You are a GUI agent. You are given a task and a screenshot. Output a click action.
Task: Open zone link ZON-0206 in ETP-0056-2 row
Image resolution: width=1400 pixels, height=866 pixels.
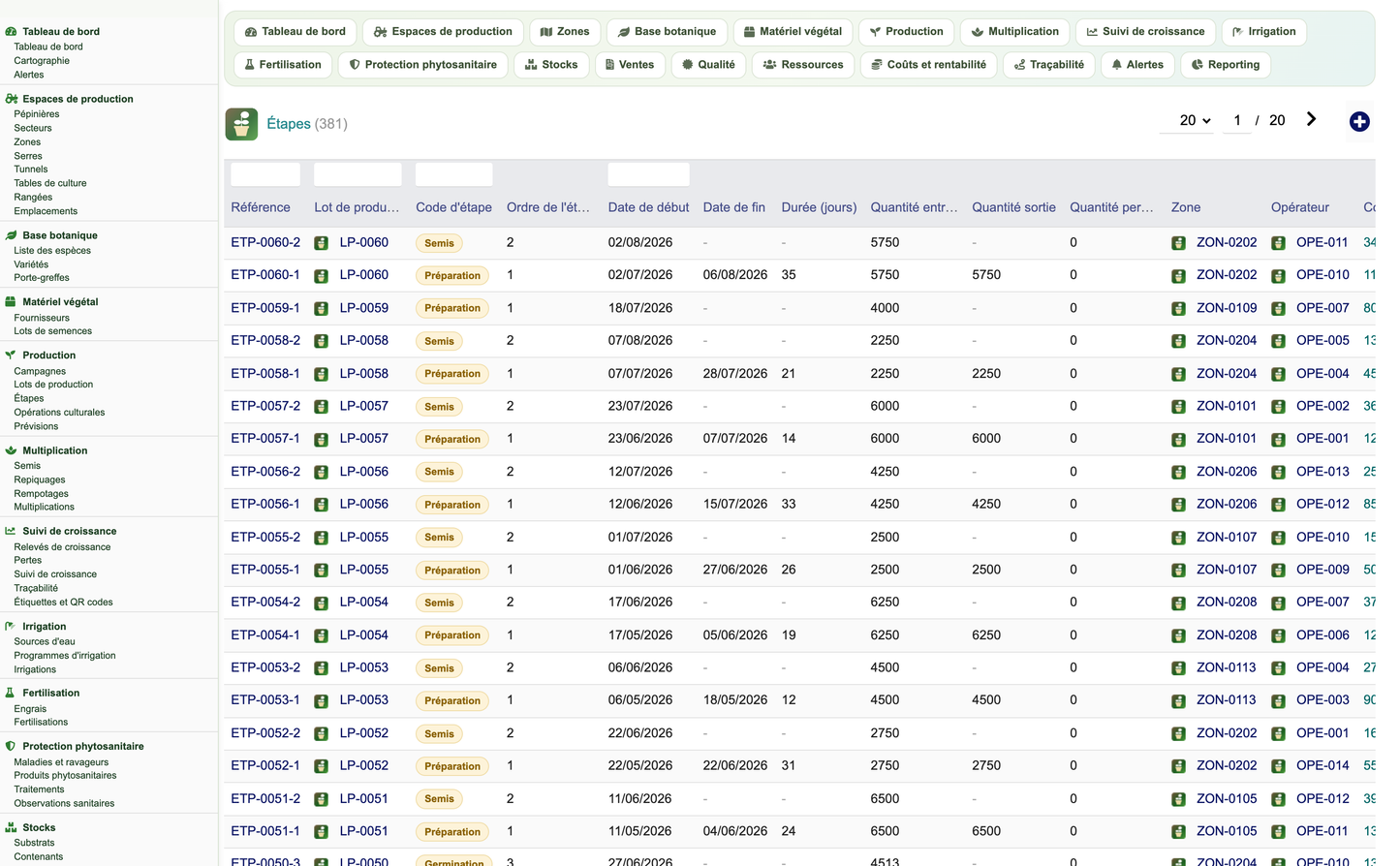click(x=1226, y=472)
